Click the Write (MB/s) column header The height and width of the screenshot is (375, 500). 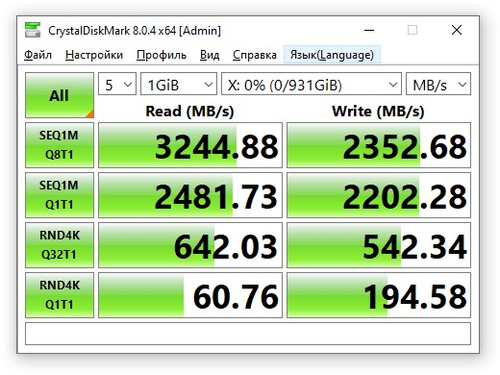point(378,111)
